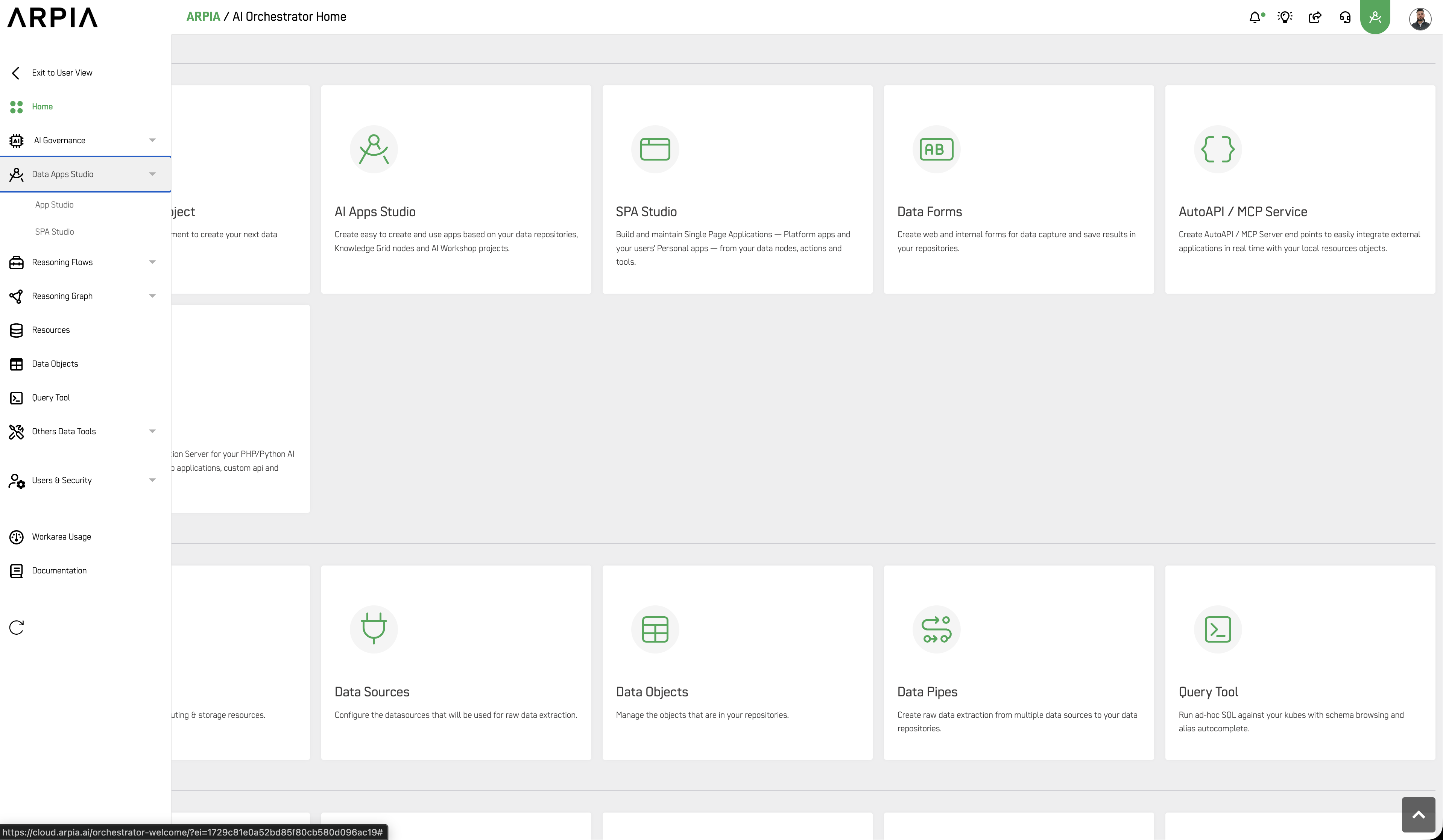Click the green compass studio button
The width and height of the screenshot is (1443, 840).
pos(1375,17)
